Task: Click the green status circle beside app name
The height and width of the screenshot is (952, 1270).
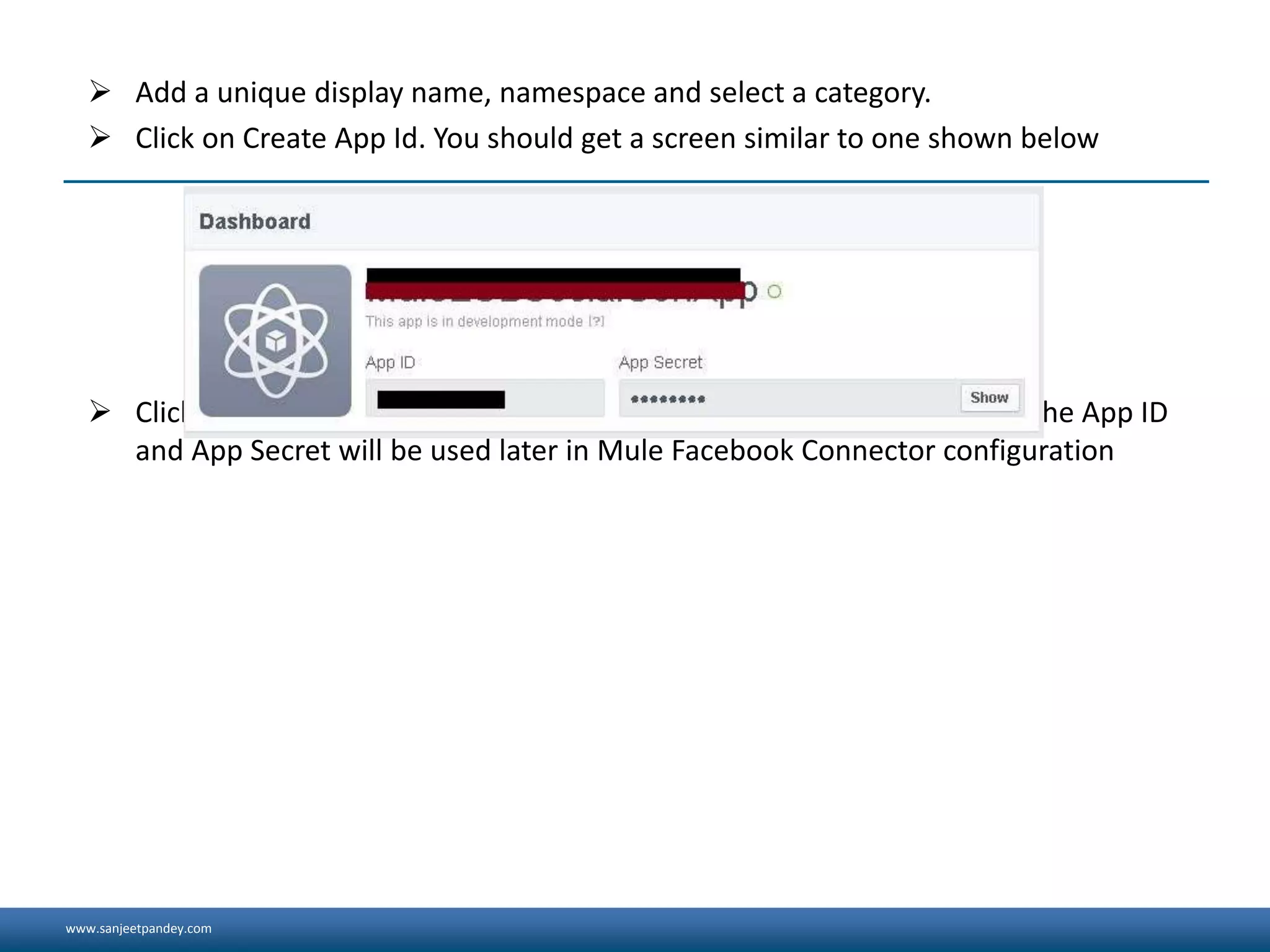Action: (775, 291)
